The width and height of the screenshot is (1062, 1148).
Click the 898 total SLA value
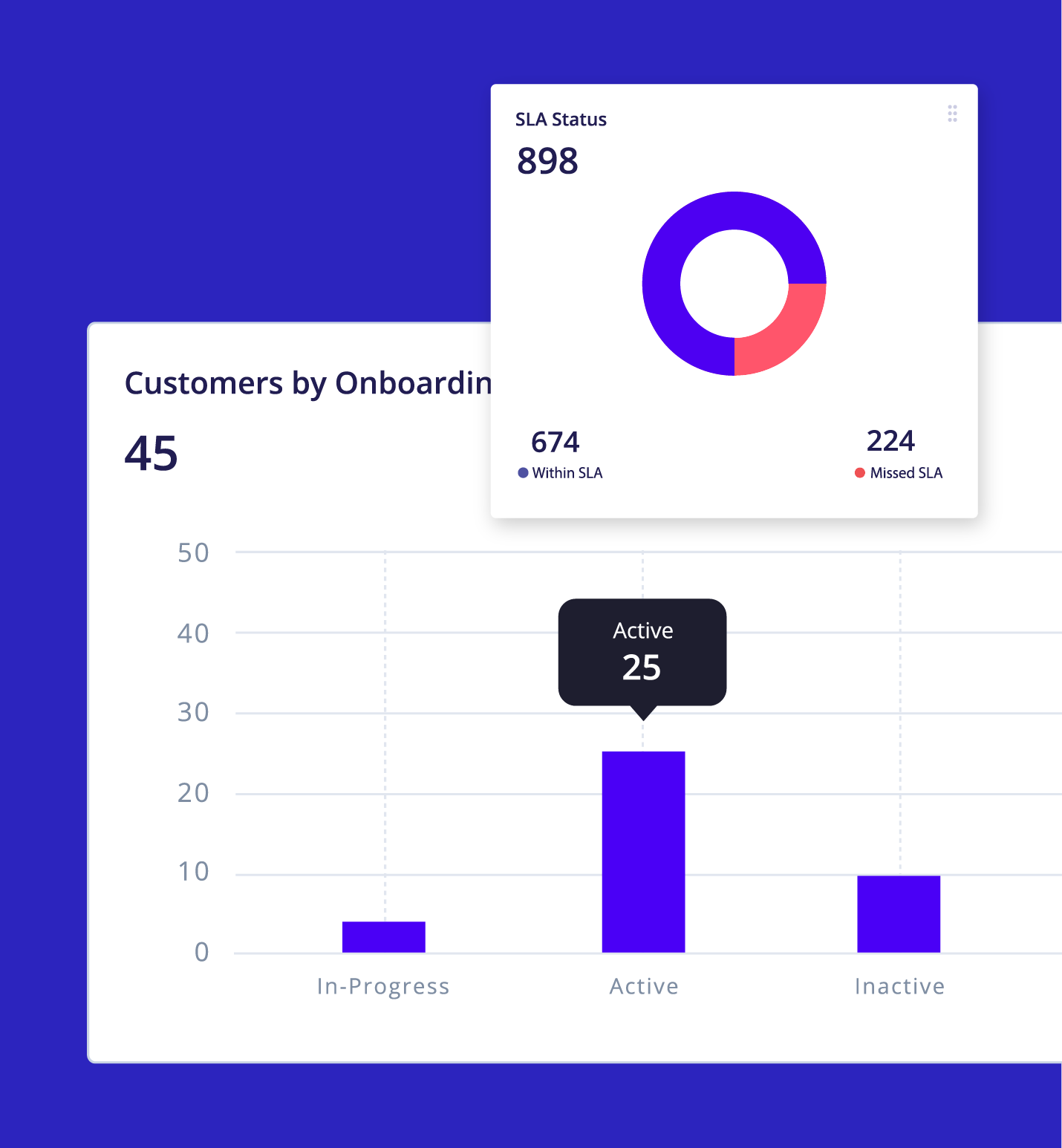[x=547, y=161]
